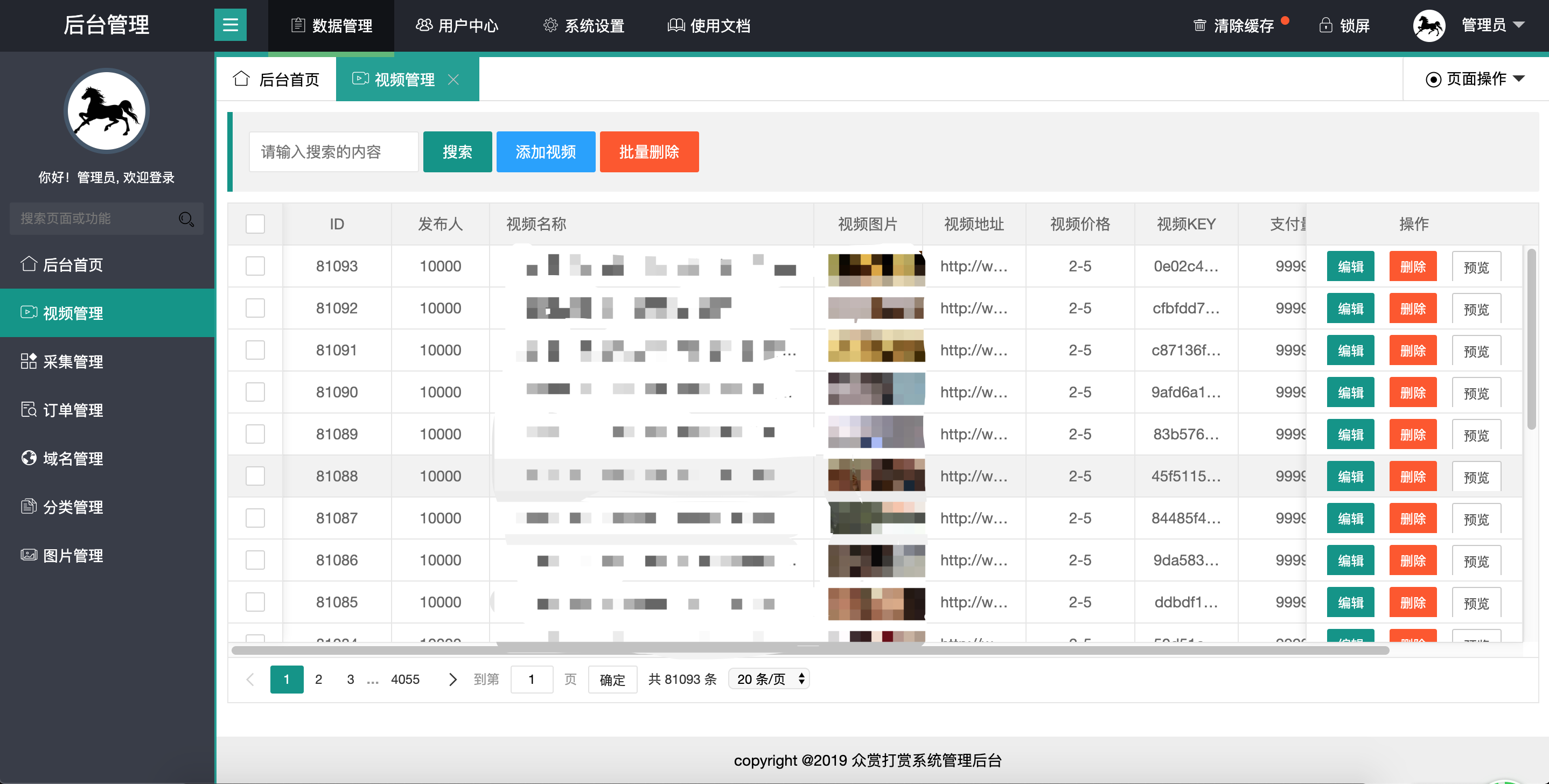Screen dimensions: 1549x784
Task: Click the sidebar 视频管理 video icon
Action: (x=29, y=312)
